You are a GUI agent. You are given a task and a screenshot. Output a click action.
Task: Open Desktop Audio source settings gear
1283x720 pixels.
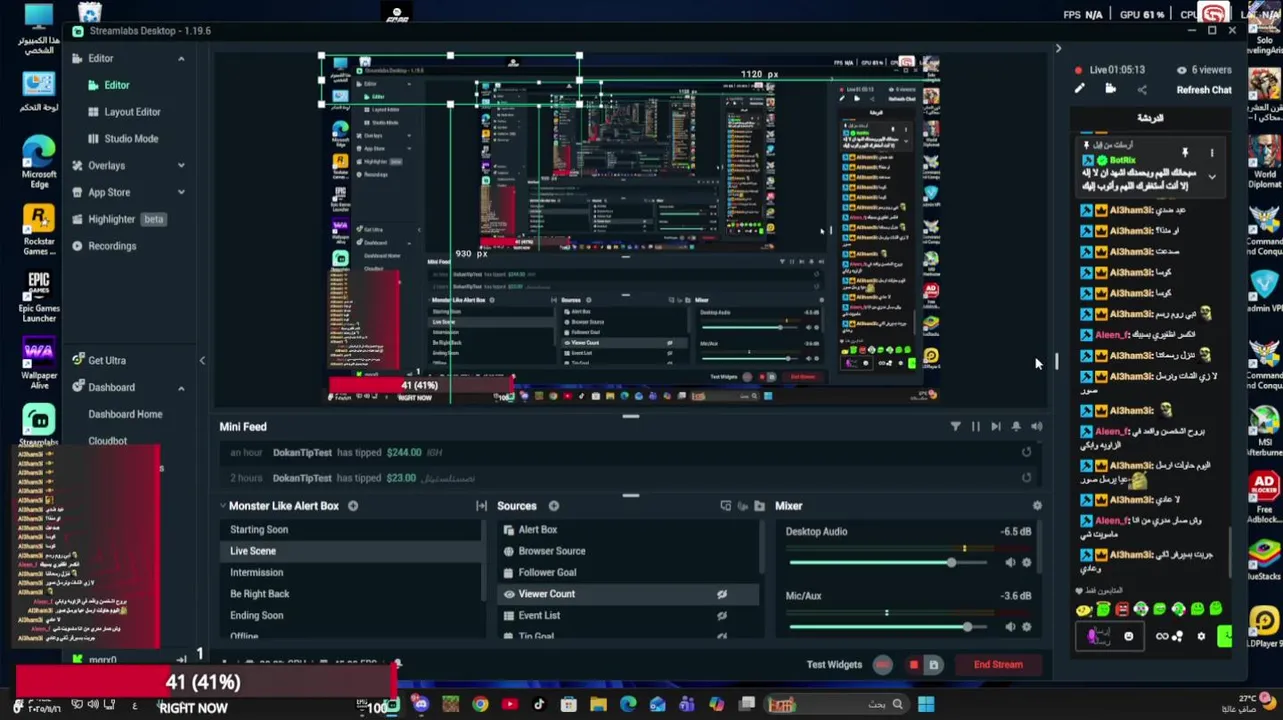(x=1026, y=563)
